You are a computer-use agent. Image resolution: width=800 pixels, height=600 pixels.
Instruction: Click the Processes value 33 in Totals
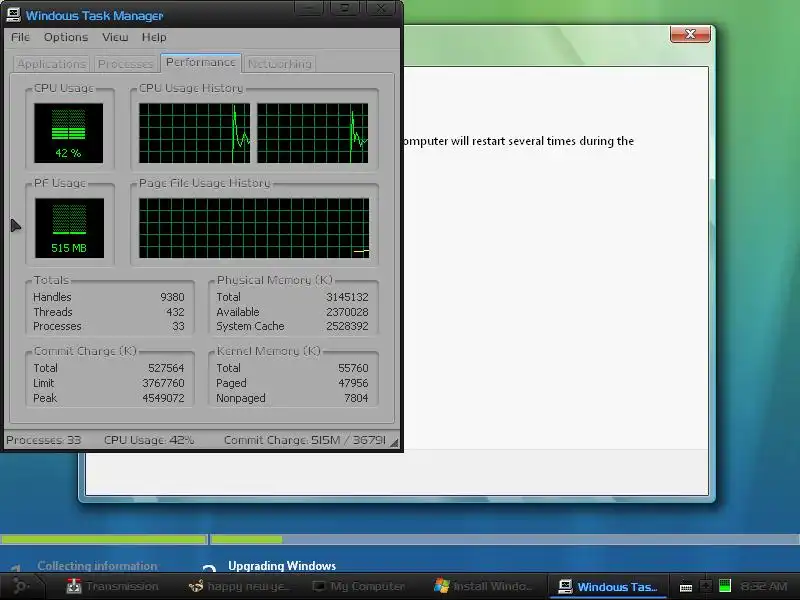pyautogui.click(x=178, y=326)
